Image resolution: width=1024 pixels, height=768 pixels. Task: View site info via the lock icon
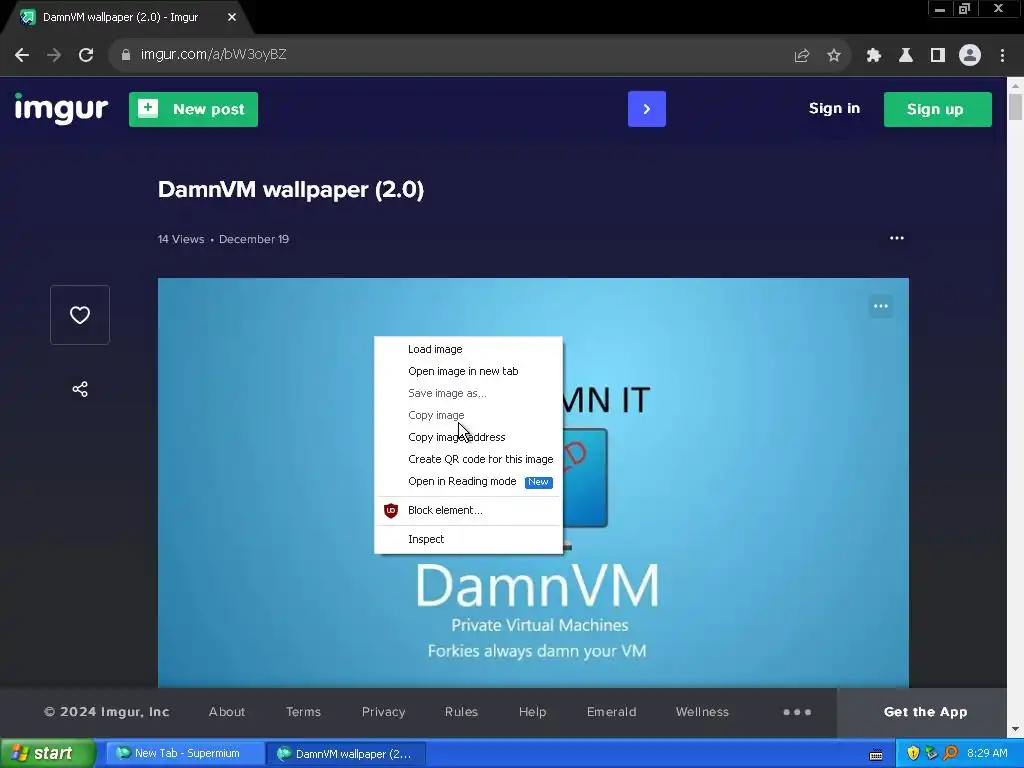click(126, 55)
